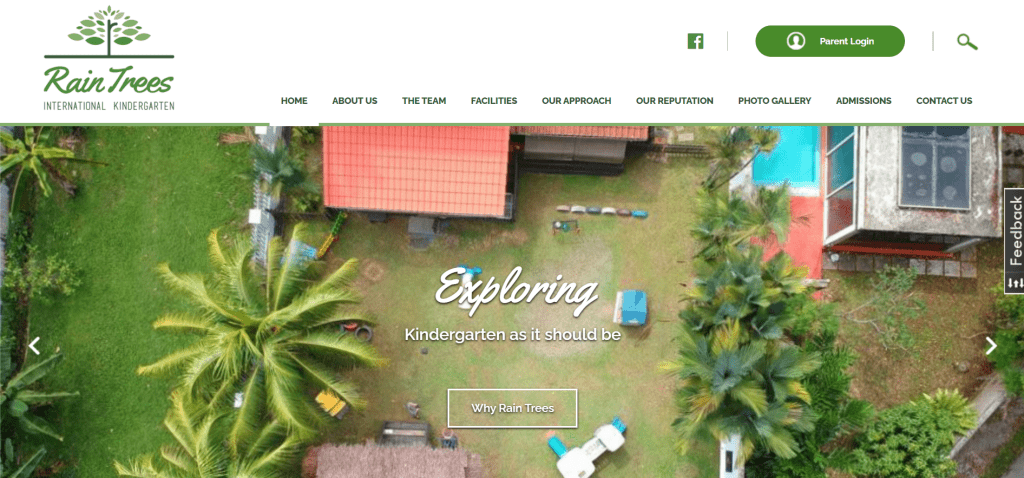Click the search magnifier icon
Image resolution: width=1024 pixels, height=478 pixels.
[x=967, y=42]
